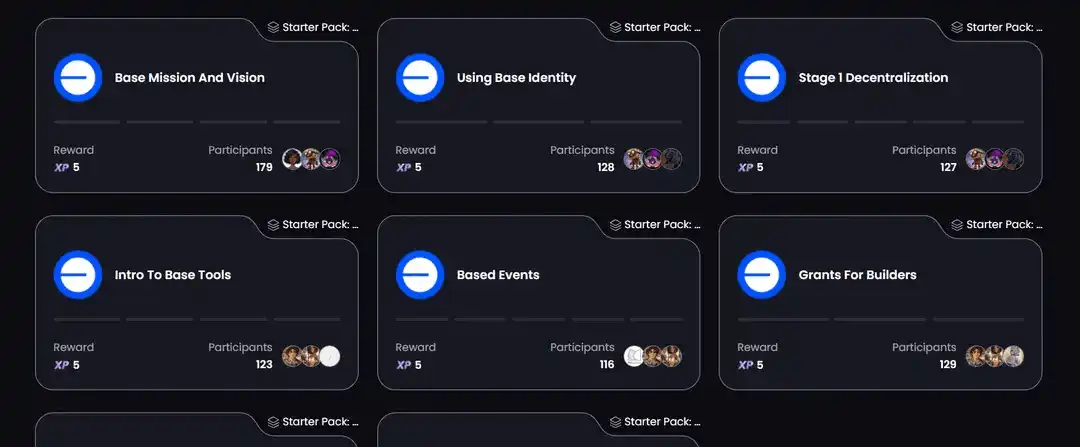Click Base logo on Base Mission And Vision card
The height and width of the screenshot is (447, 1080).
[78, 78]
